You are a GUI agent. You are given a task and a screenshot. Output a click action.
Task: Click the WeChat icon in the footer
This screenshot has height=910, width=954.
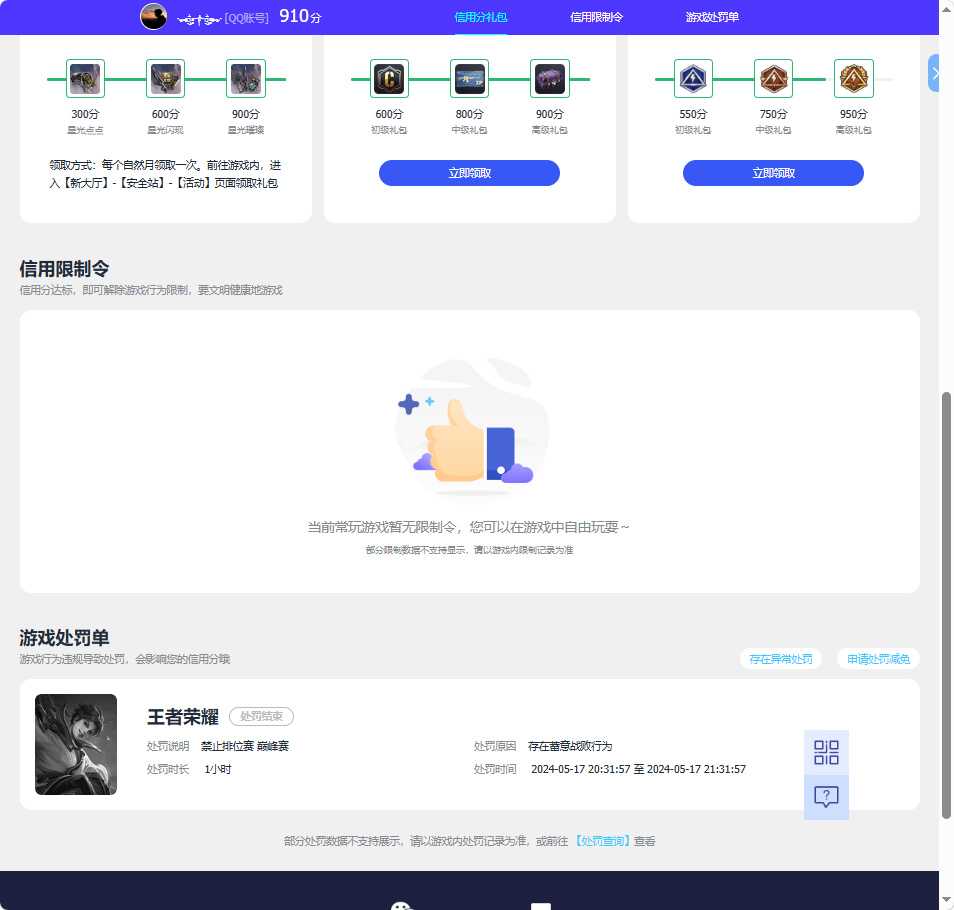pos(402,906)
